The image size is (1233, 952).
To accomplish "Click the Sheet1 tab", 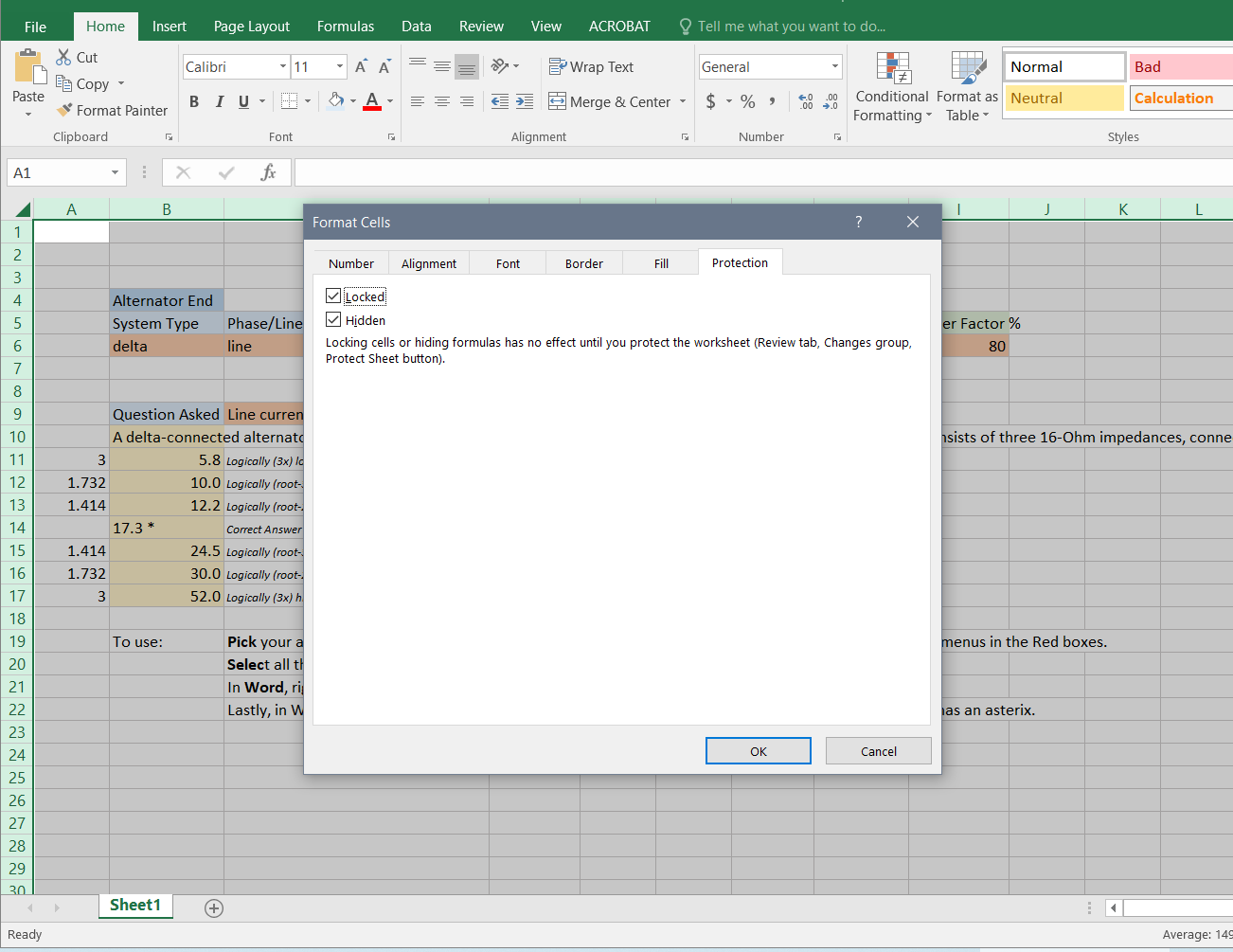I will (x=135, y=906).
